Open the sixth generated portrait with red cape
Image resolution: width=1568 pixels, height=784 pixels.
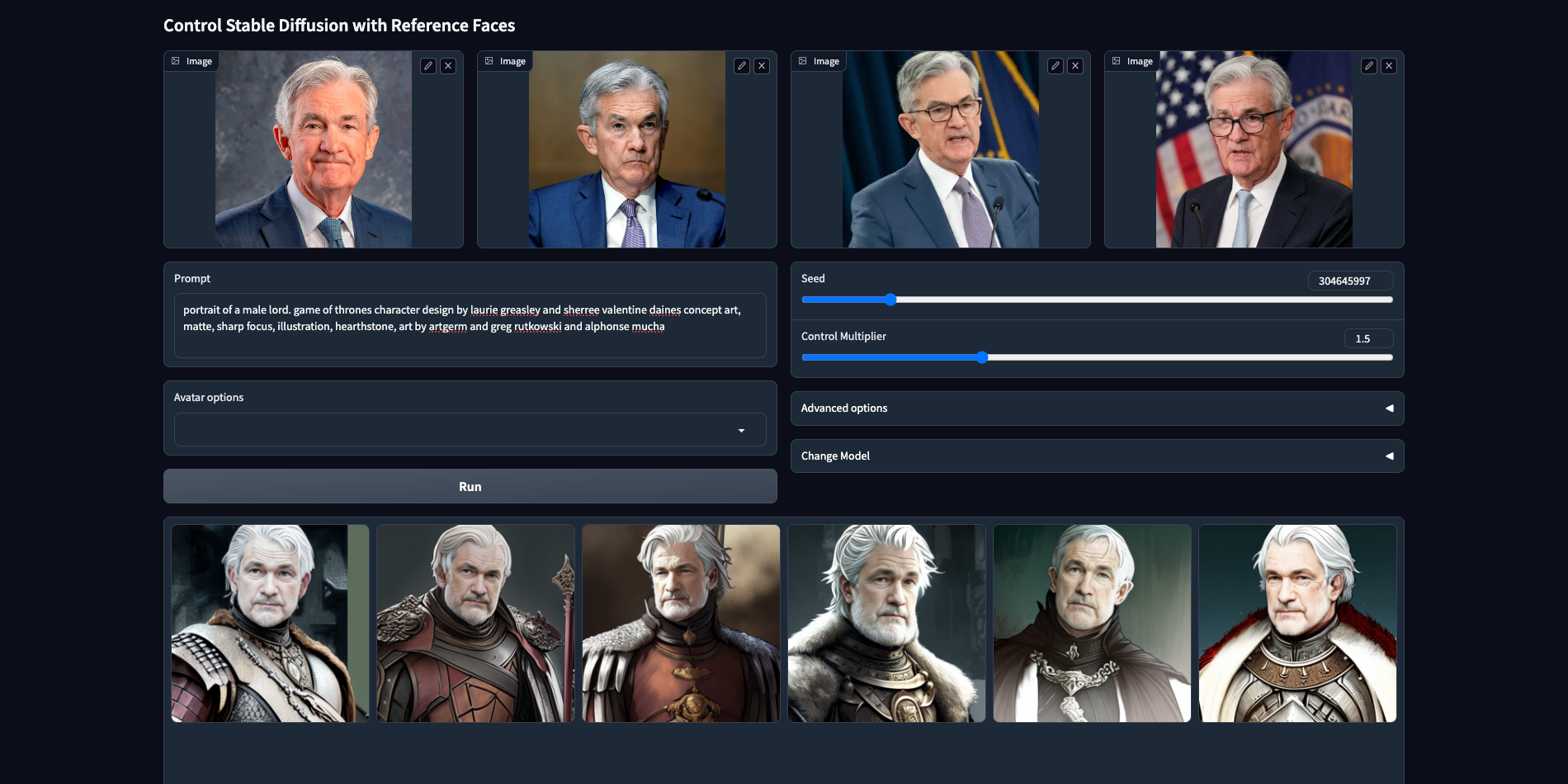tap(1298, 624)
